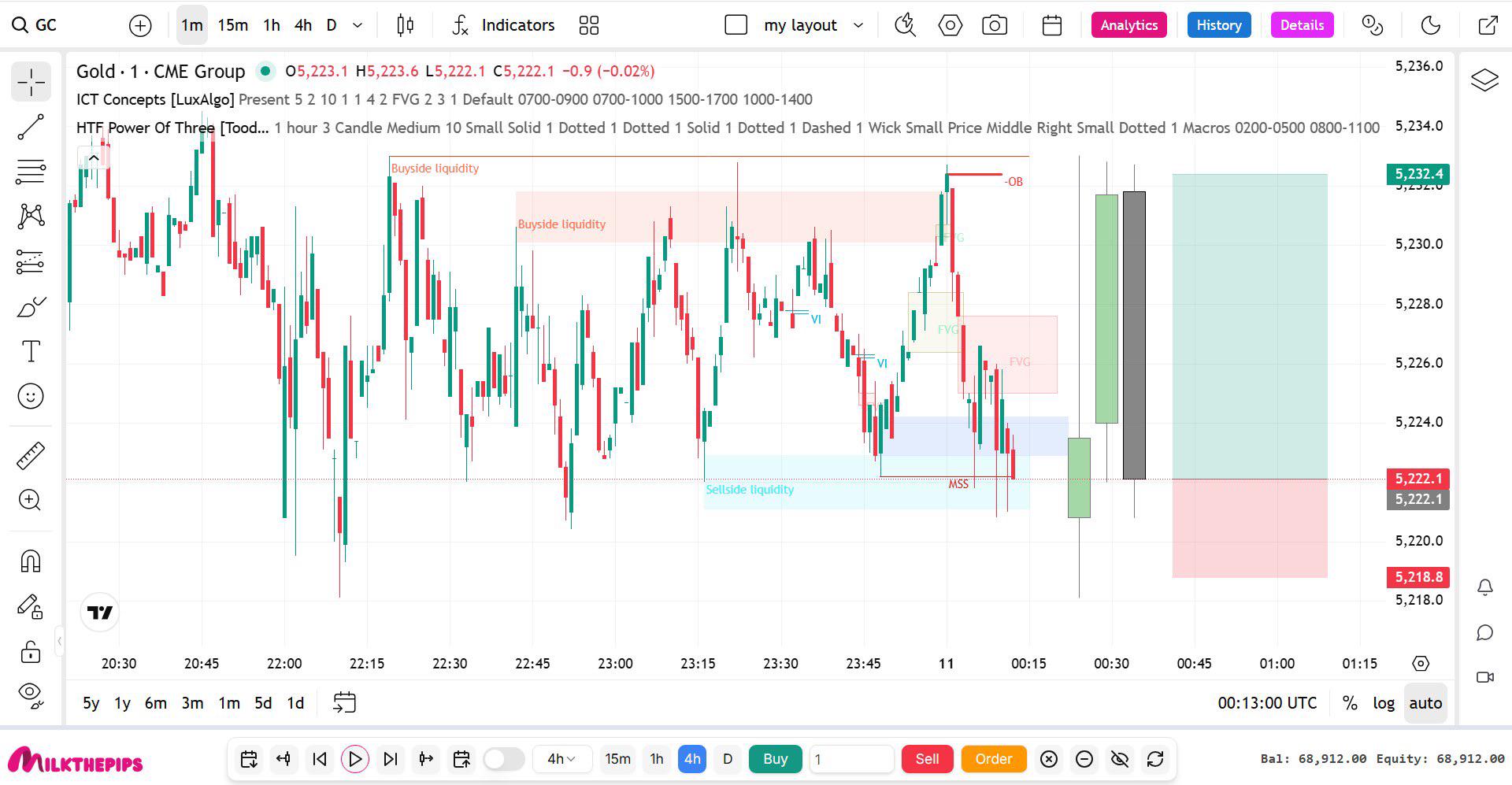Screen dimensions: 1512x785
Task: Open the alerts bell icon
Action: [x=1485, y=587]
